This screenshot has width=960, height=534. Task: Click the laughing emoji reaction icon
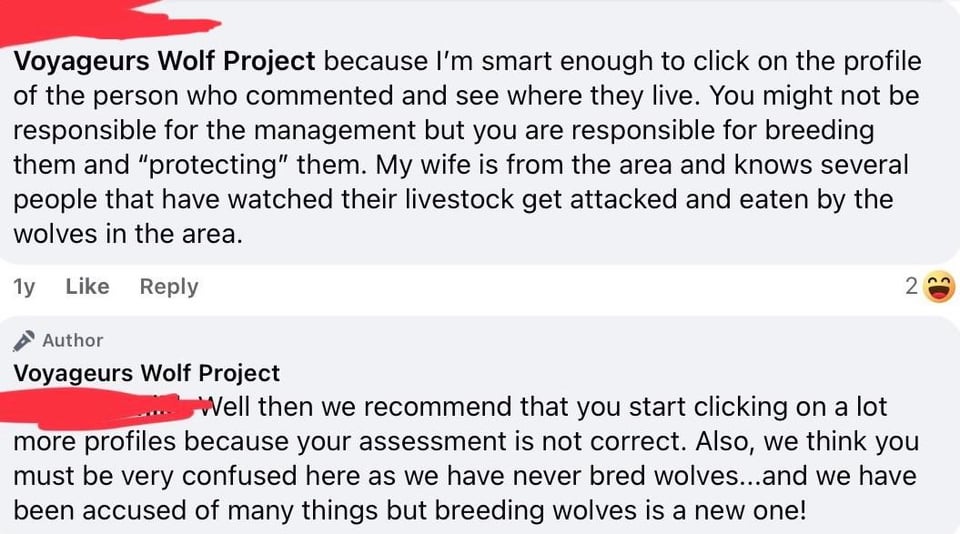(x=939, y=288)
